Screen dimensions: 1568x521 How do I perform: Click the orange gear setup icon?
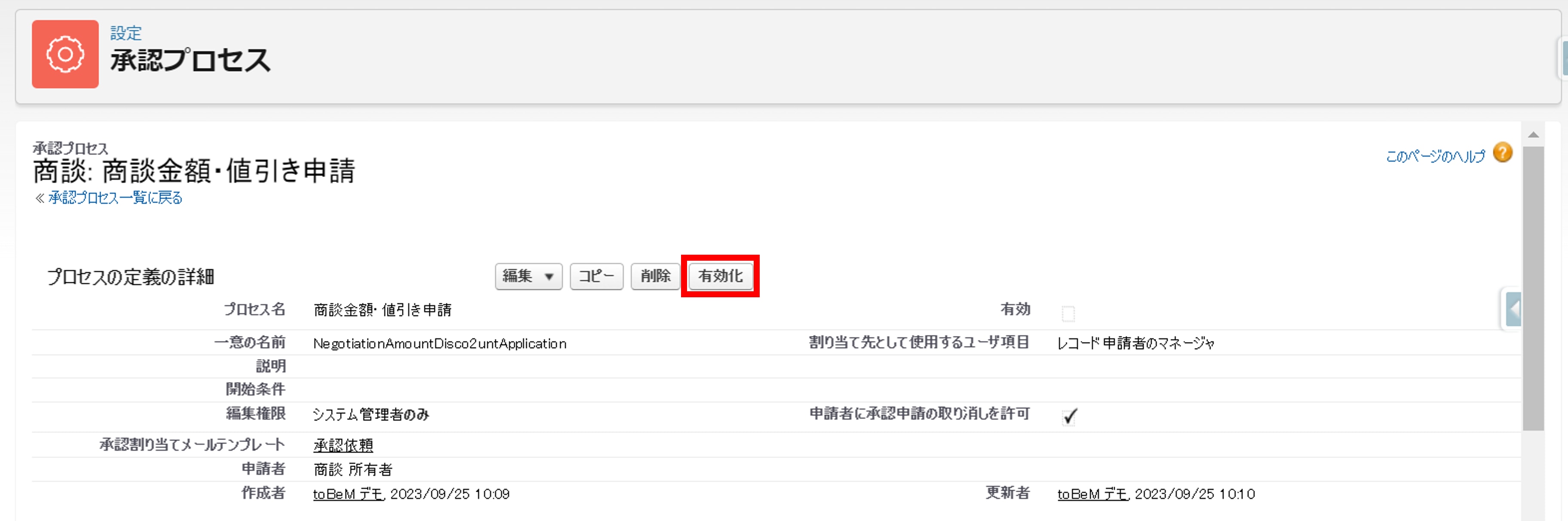tap(65, 54)
